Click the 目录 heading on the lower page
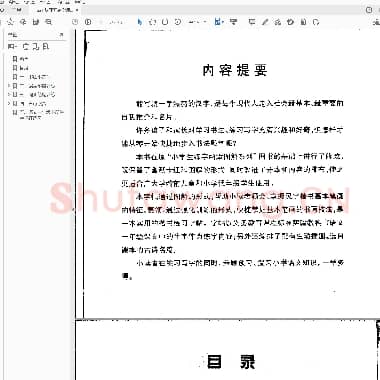The image size is (380, 380). pyautogui.click(x=231, y=362)
